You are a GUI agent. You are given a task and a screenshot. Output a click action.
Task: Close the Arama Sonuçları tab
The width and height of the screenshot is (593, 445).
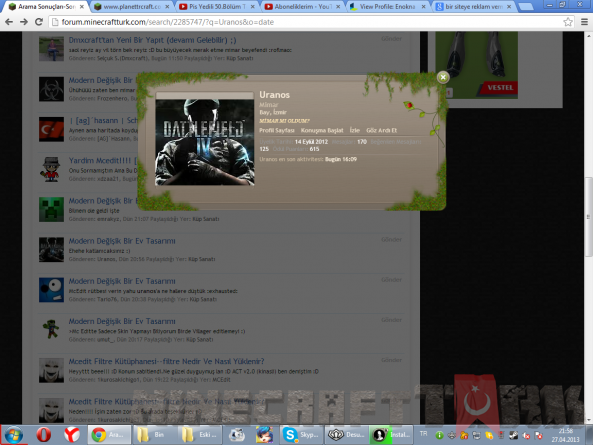pos(81,7)
